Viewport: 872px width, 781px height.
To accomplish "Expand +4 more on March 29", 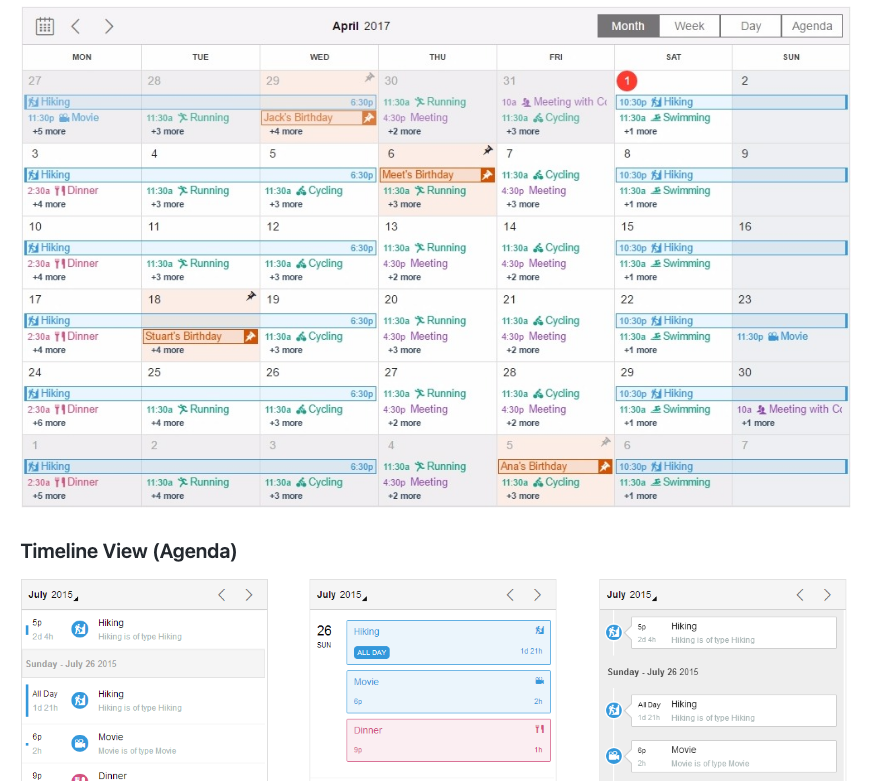I will (286, 132).
